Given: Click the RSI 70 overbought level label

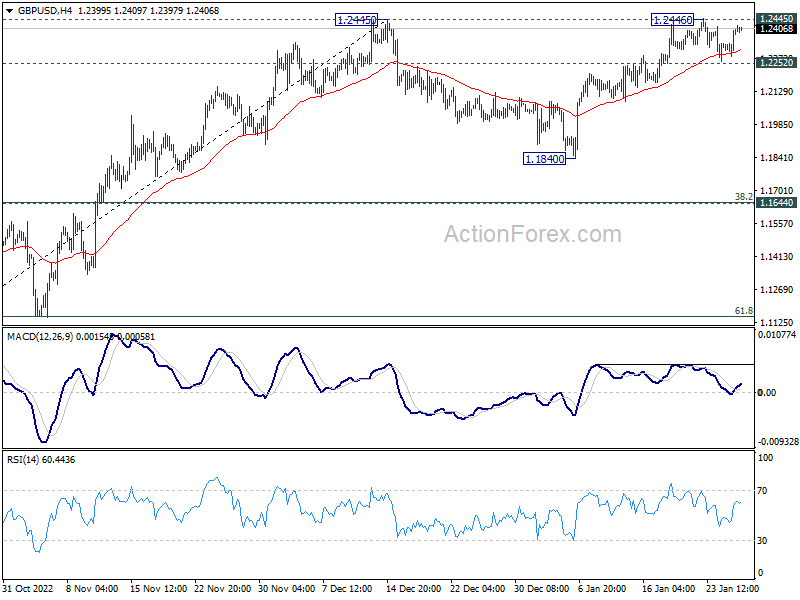Looking at the screenshot, I should tap(762, 491).
